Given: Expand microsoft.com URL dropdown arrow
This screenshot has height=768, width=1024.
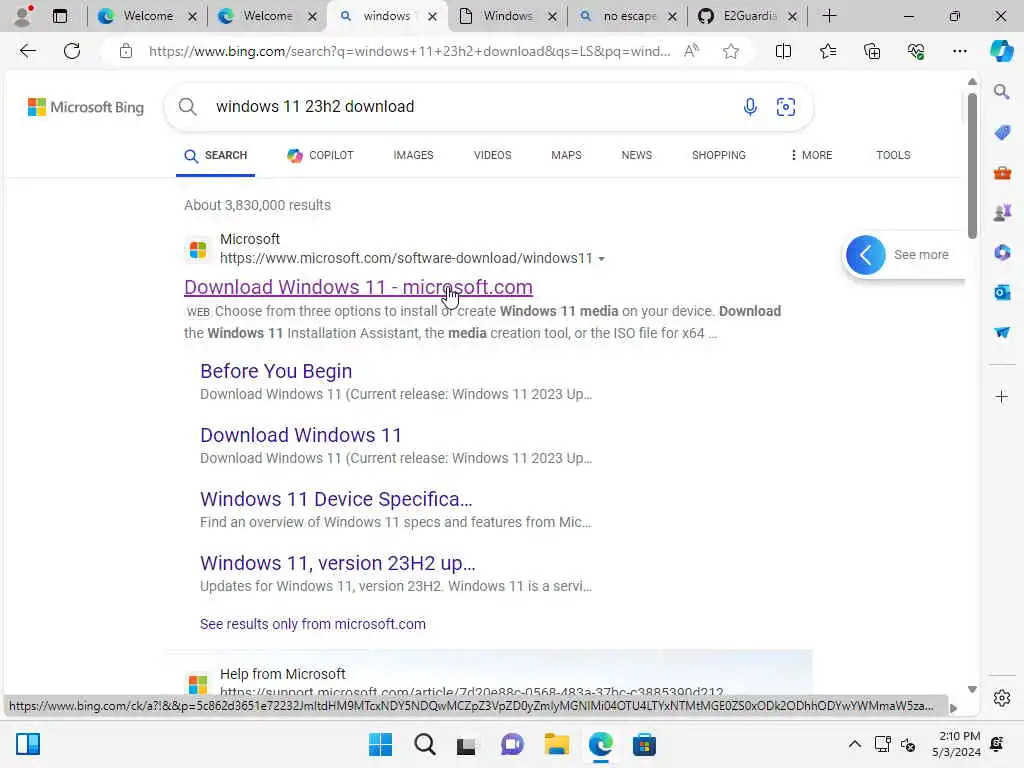Looking at the screenshot, I should (601, 259).
